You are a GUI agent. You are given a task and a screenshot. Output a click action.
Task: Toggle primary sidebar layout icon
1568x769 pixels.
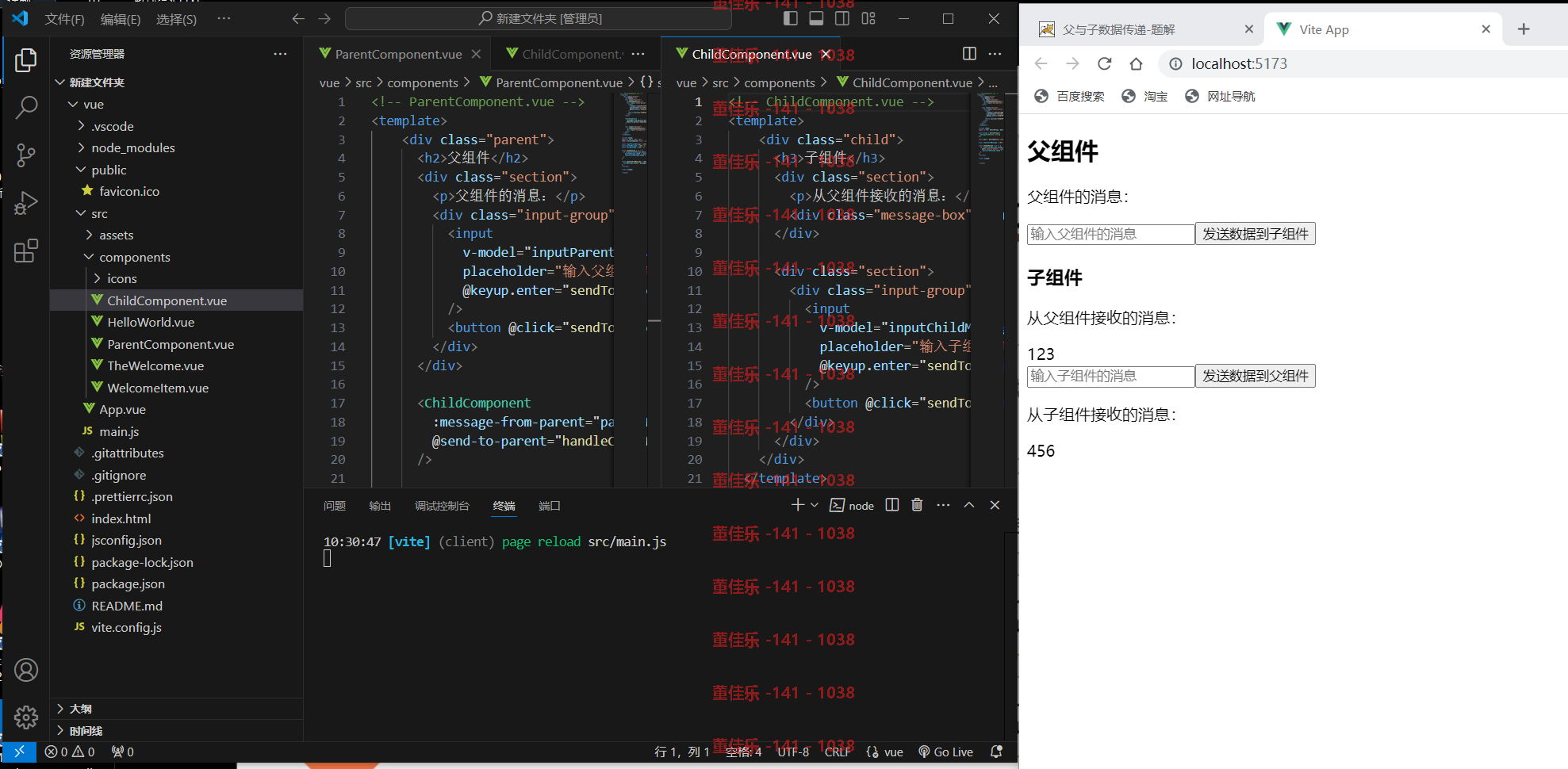pyautogui.click(x=790, y=19)
